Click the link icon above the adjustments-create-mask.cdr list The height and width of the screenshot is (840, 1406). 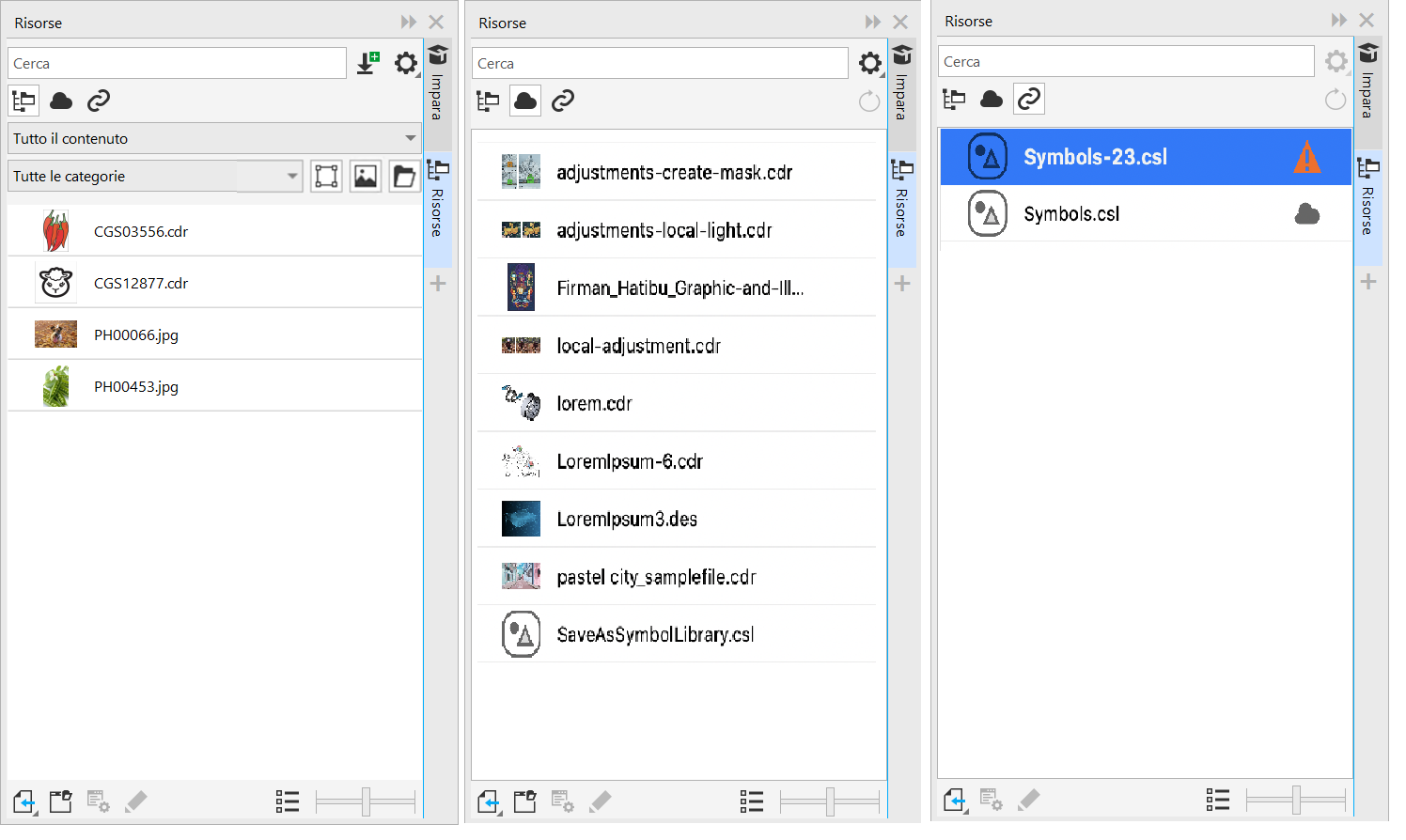pyautogui.click(x=563, y=101)
